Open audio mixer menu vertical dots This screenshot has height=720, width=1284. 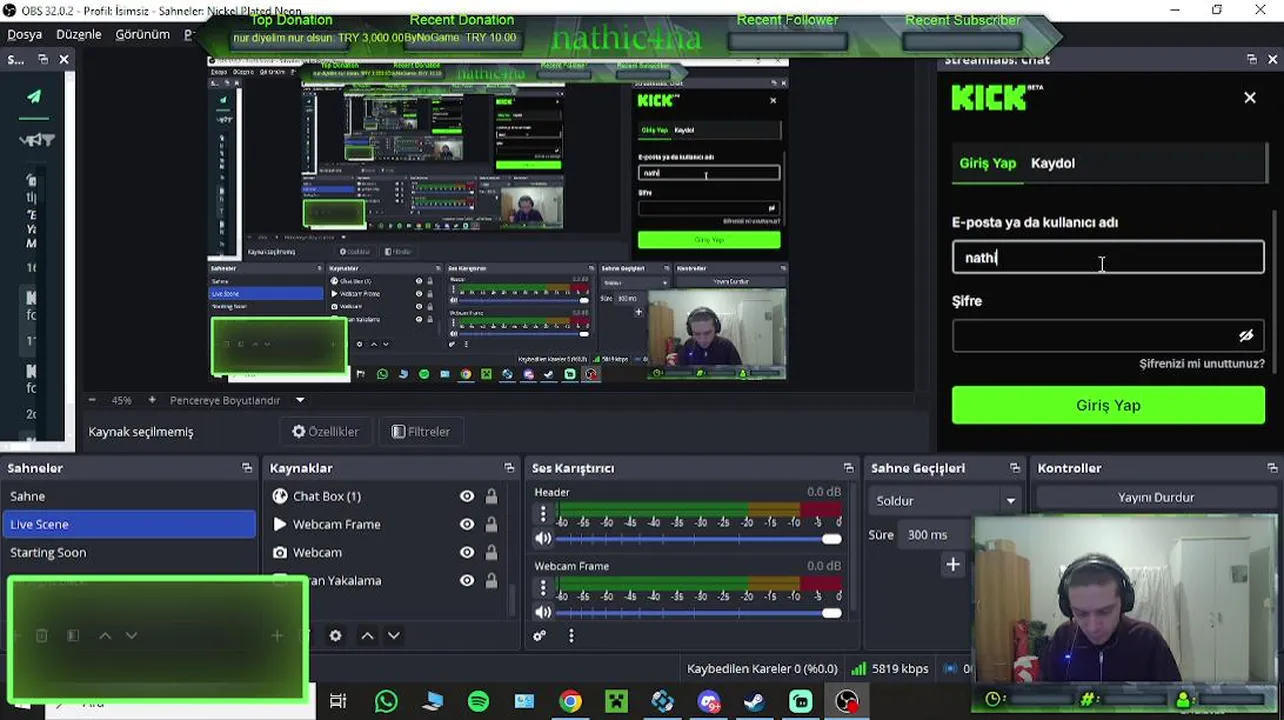571,635
